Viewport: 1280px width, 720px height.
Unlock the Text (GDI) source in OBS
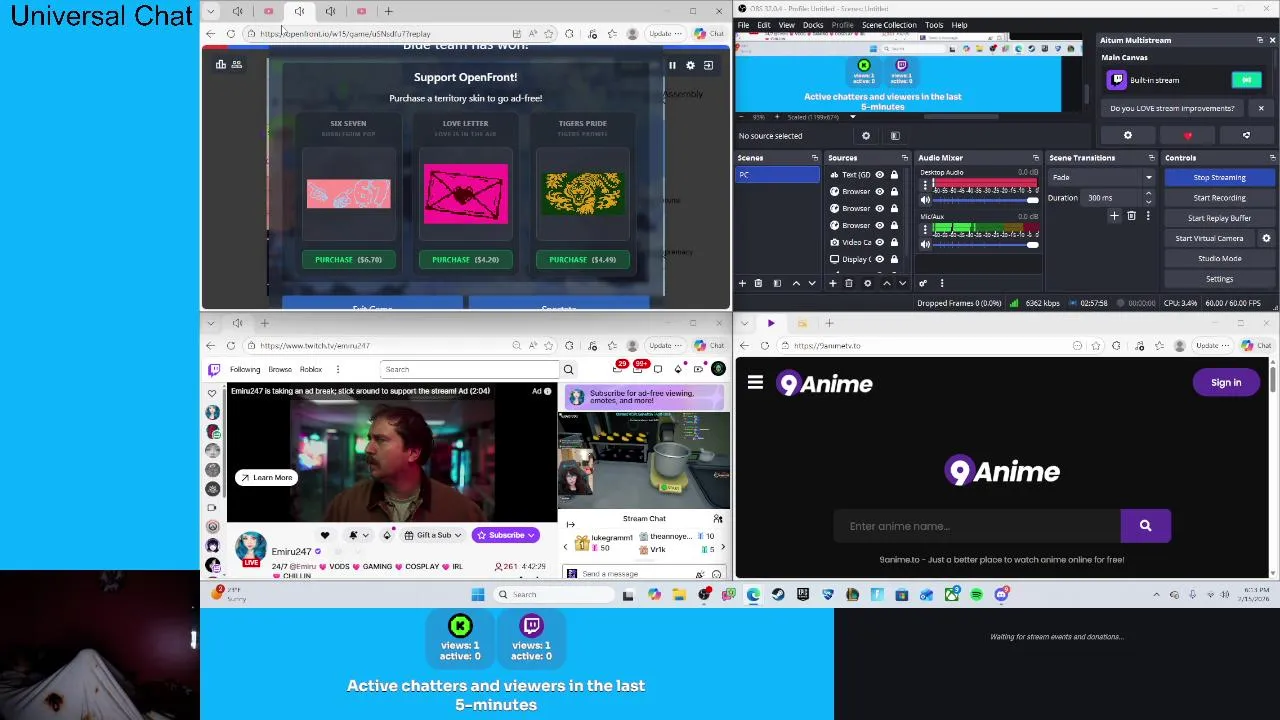click(x=894, y=175)
